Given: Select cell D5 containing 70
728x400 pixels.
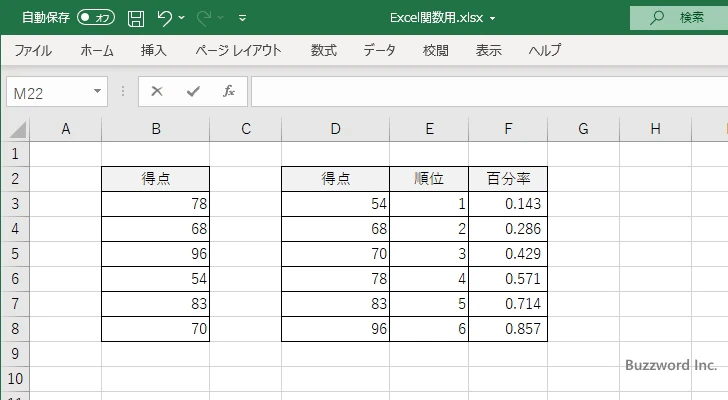Looking at the screenshot, I should pyautogui.click(x=336, y=254).
